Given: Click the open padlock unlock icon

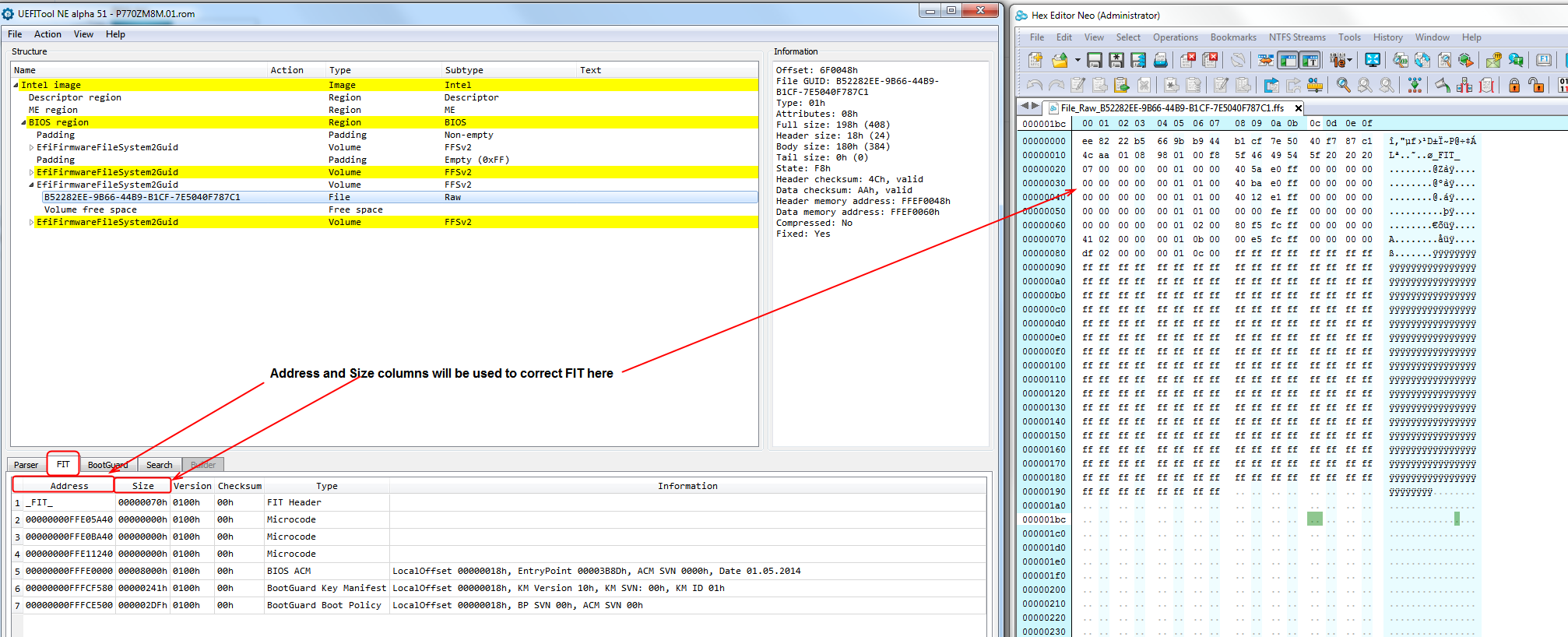Looking at the screenshot, I should tap(1536, 85).
